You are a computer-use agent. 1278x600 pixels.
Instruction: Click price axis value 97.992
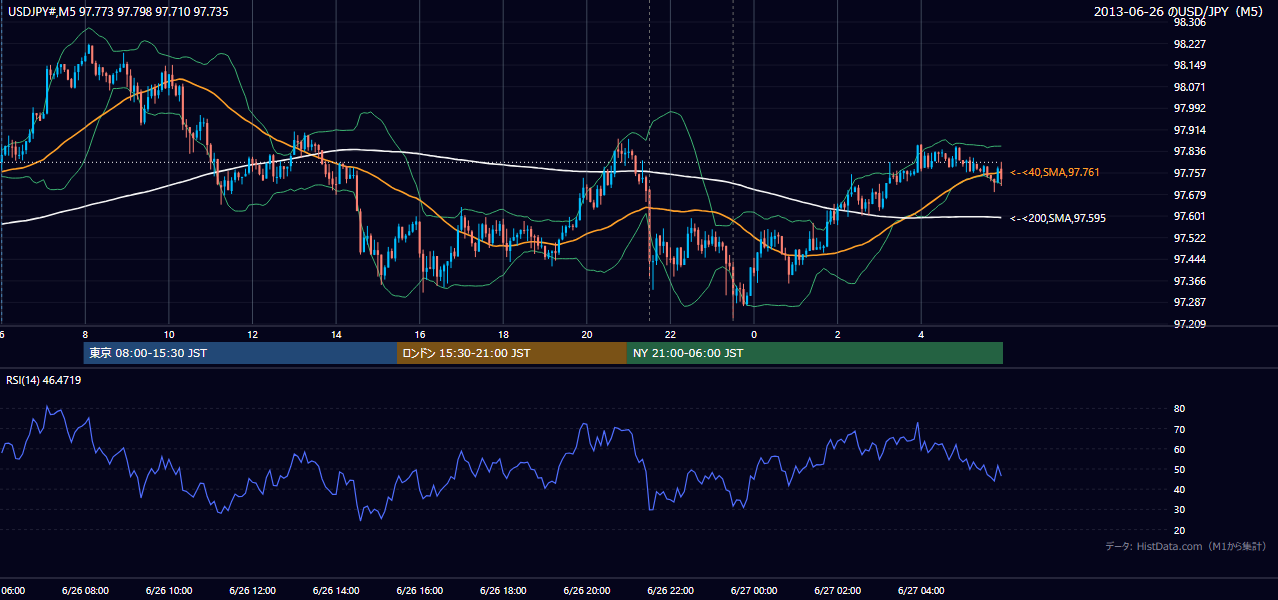[x=1189, y=108]
